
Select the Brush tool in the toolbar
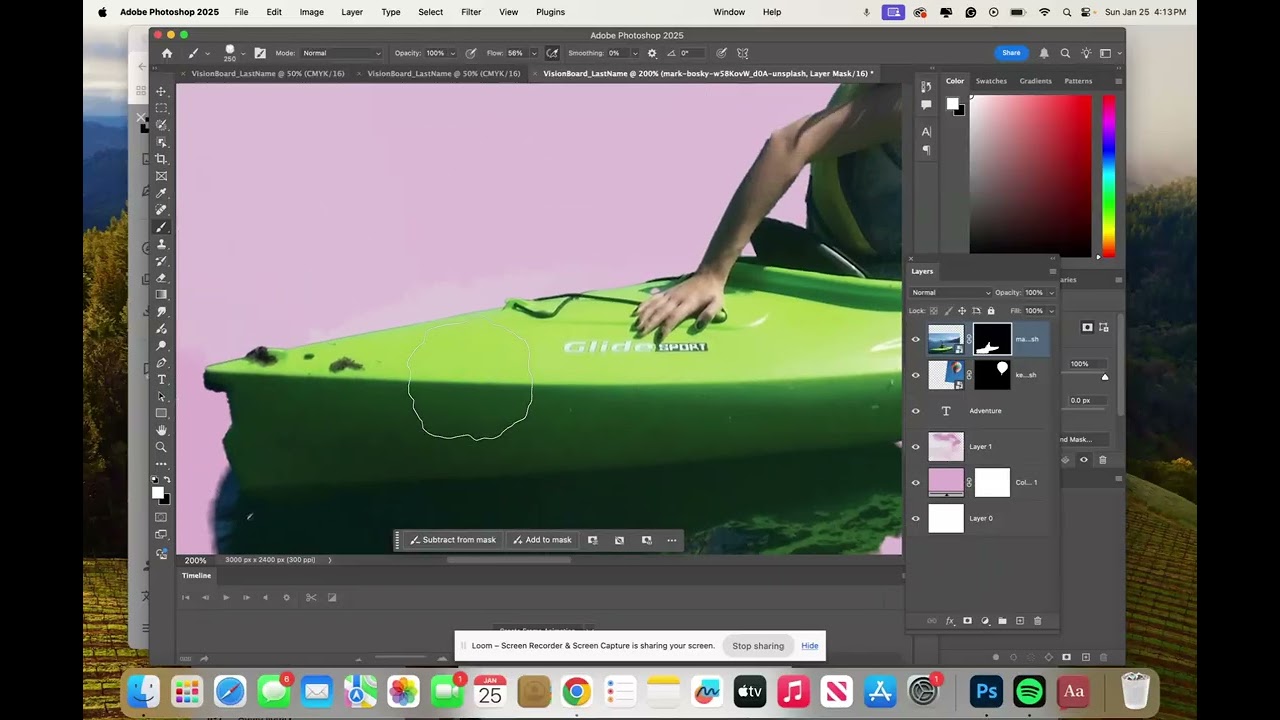[161, 227]
